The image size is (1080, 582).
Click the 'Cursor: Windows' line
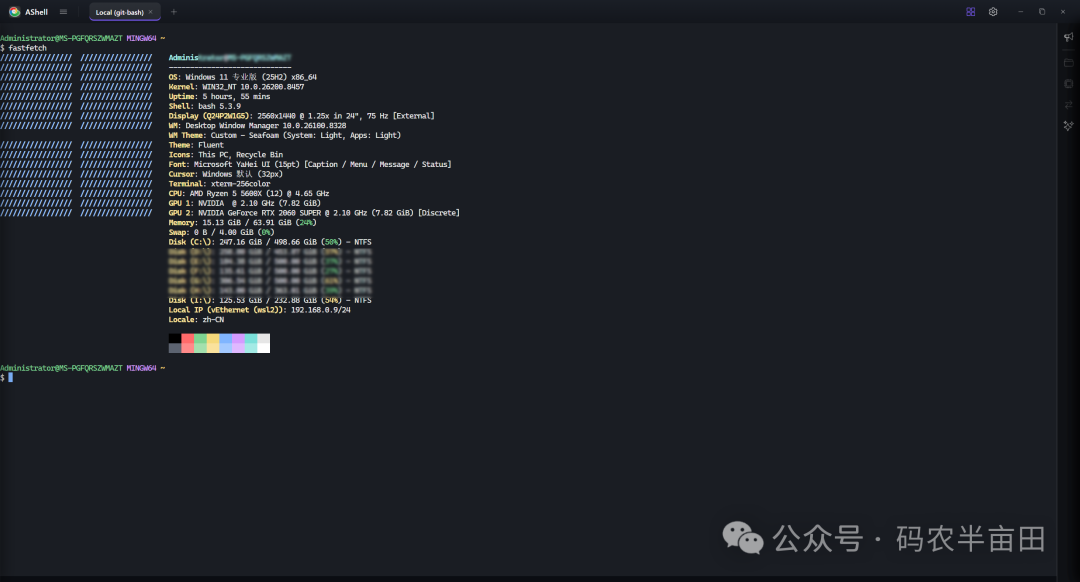pyautogui.click(x=226, y=174)
